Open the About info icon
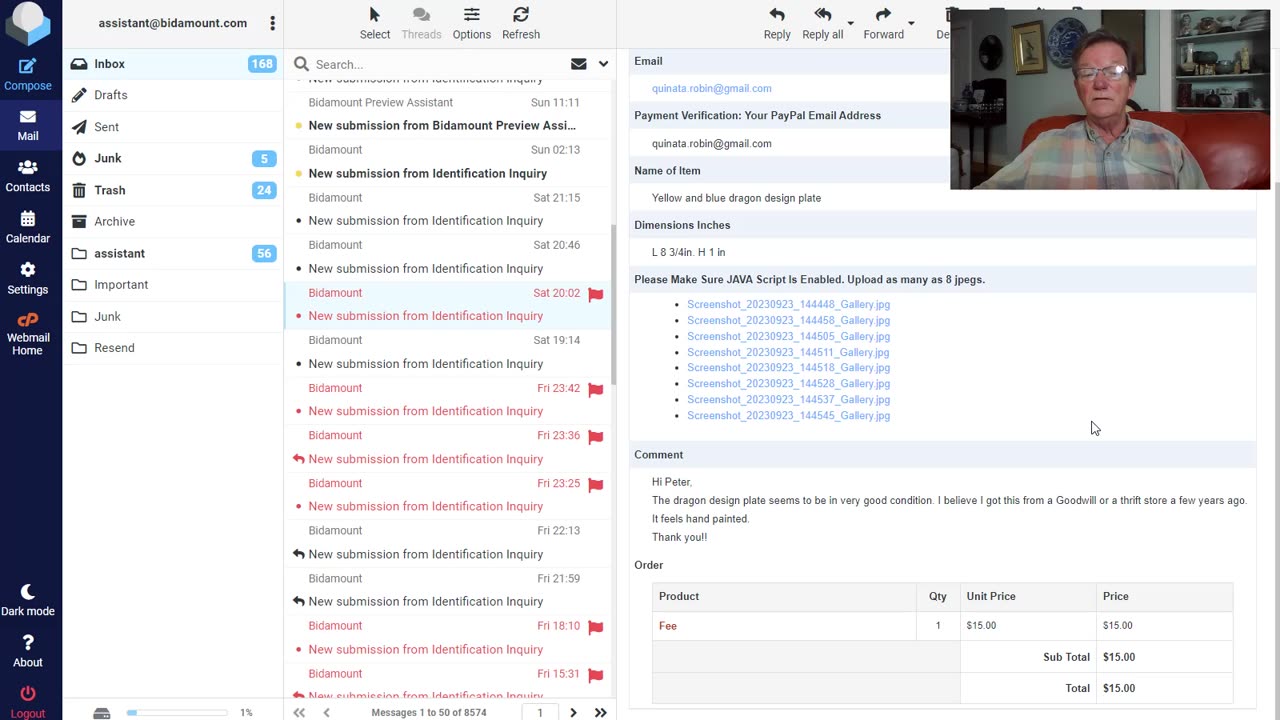Image resolution: width=1280 pixels, height=720 pixels. pyautogui.click(x=27, y=651)
